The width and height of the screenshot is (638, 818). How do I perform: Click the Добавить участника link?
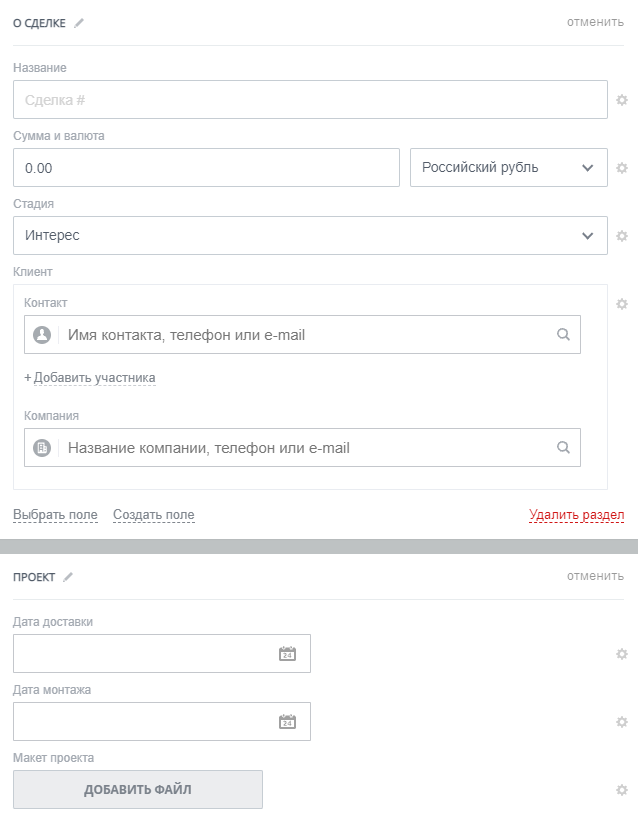[x=90, y=378]
